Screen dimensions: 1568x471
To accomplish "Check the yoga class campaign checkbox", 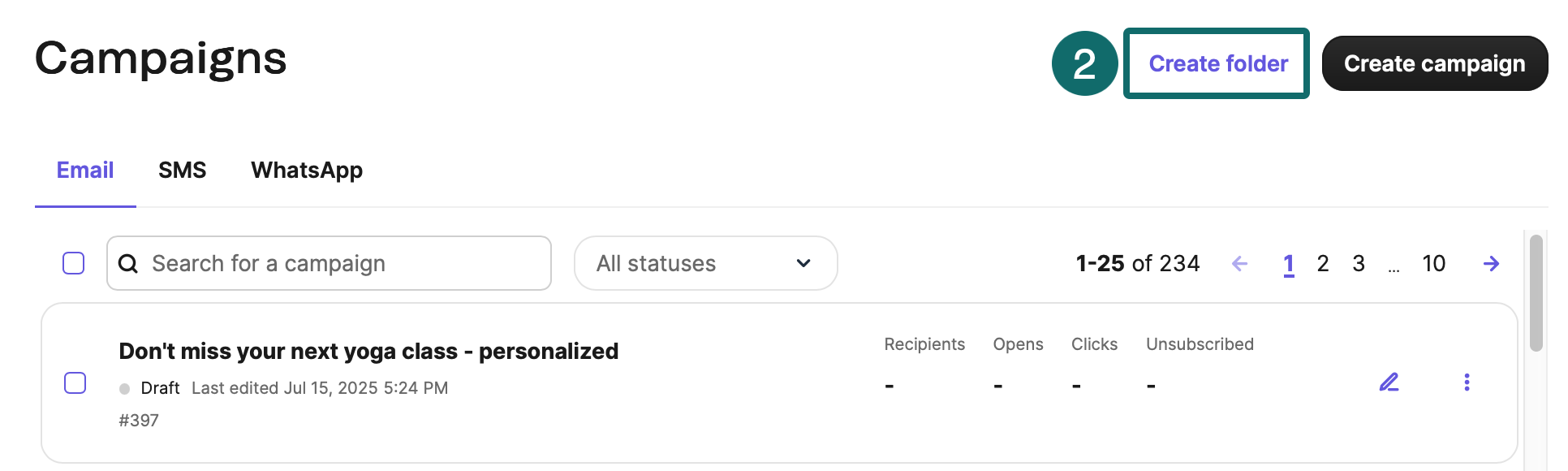I will [75, 382].
